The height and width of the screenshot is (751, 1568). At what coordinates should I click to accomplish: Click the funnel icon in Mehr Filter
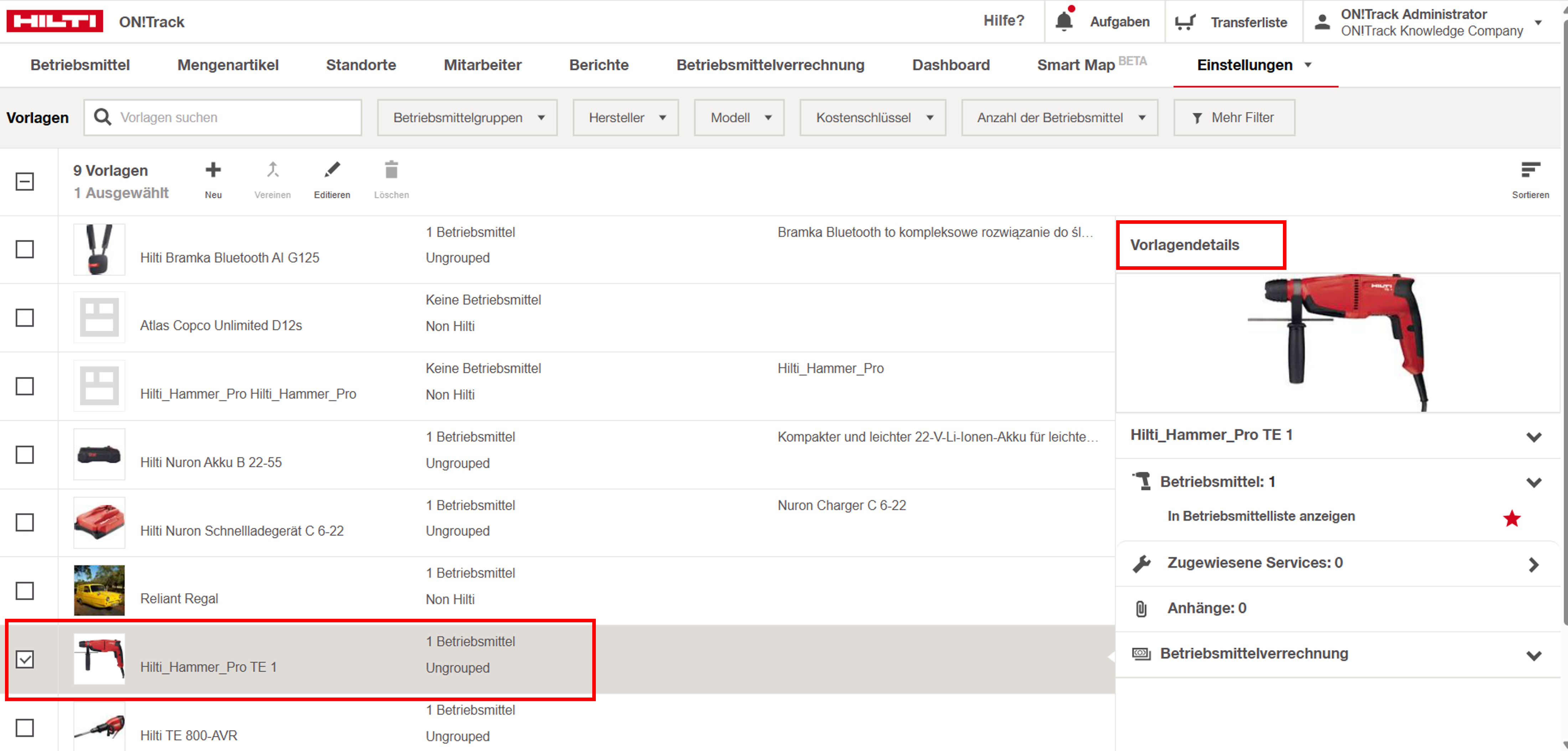pos(1197,118)
